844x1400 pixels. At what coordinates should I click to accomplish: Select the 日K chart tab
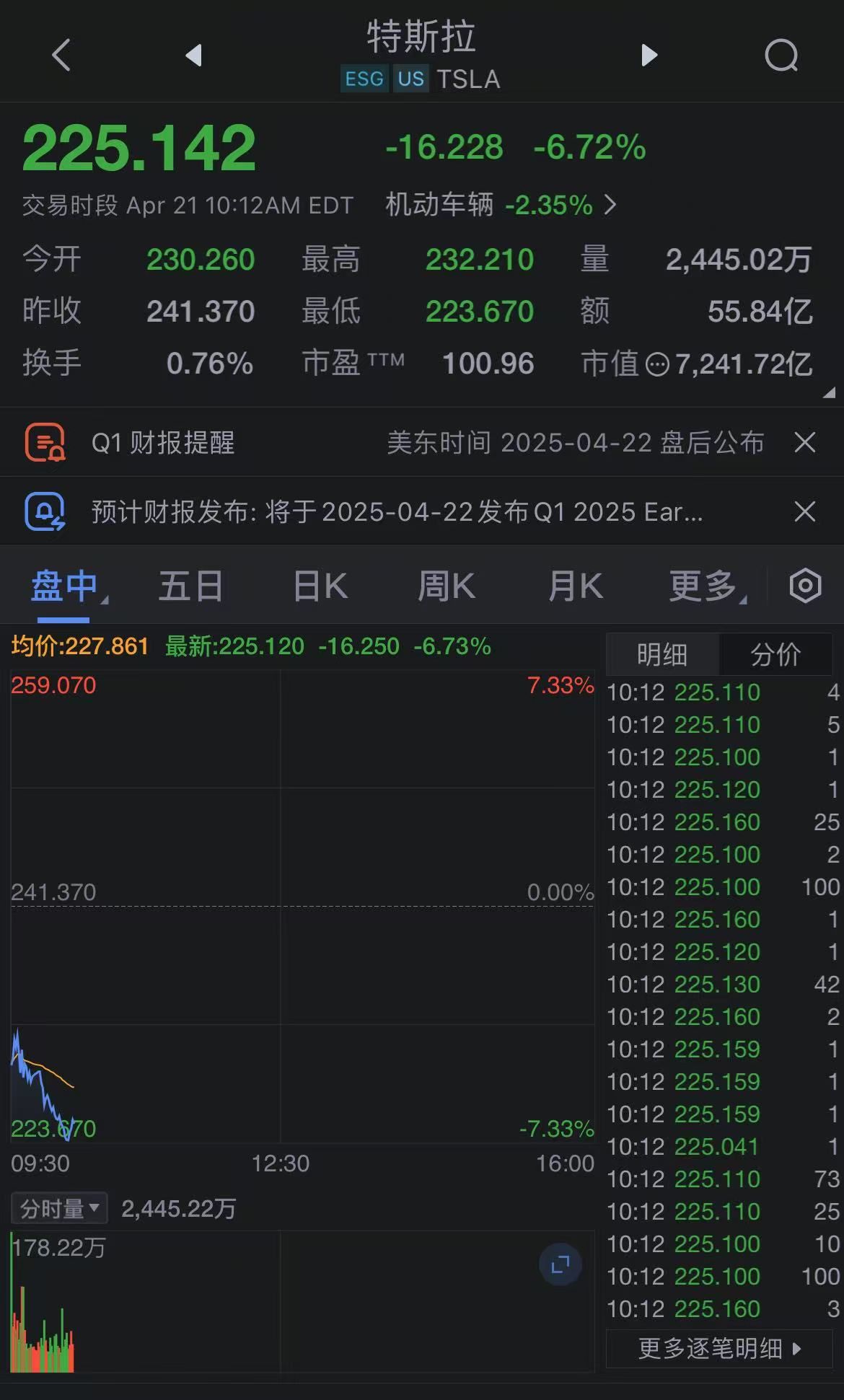coord(320,586)
